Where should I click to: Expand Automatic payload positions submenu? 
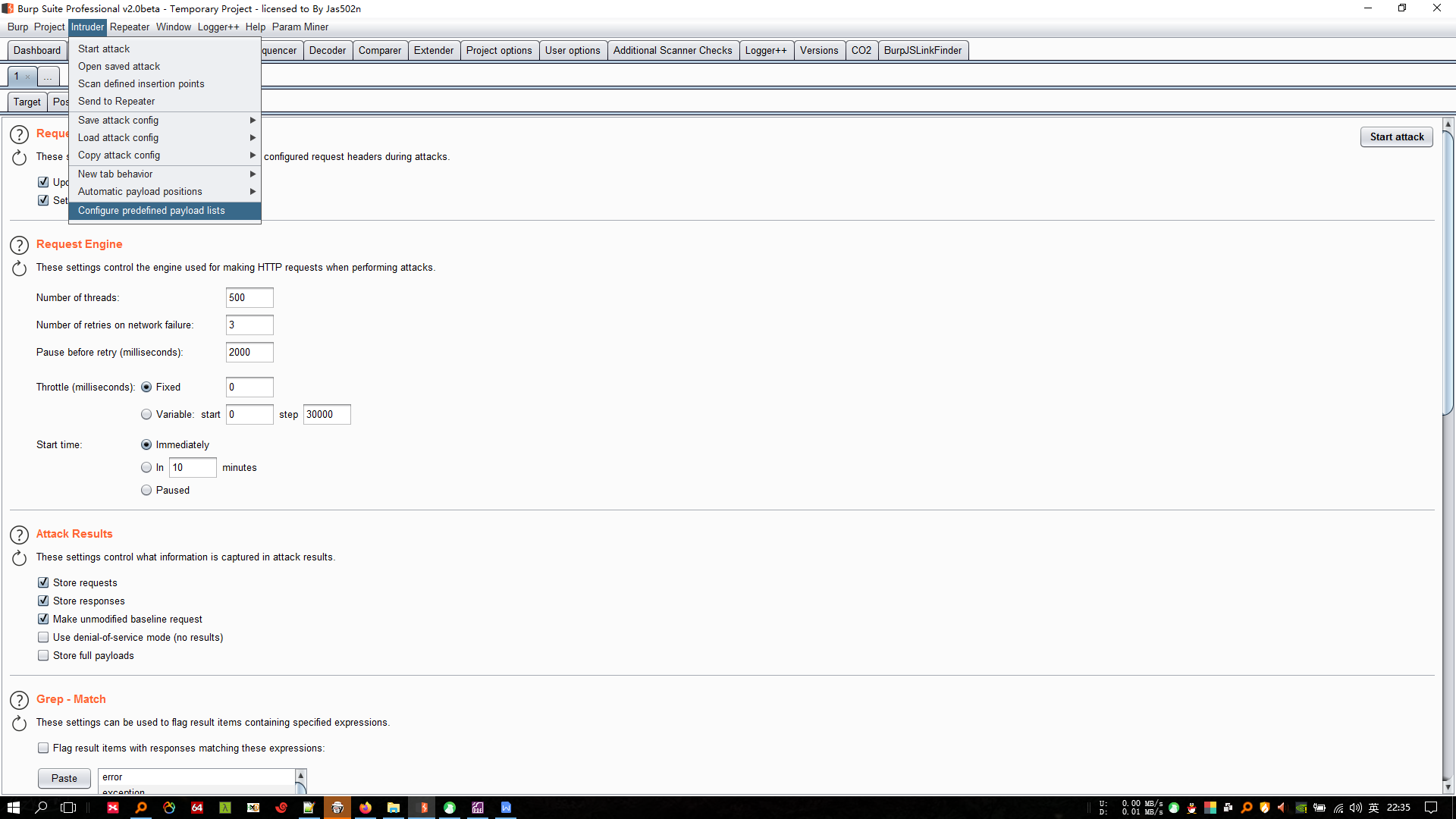pyautogui.click(x=165, y=192)
